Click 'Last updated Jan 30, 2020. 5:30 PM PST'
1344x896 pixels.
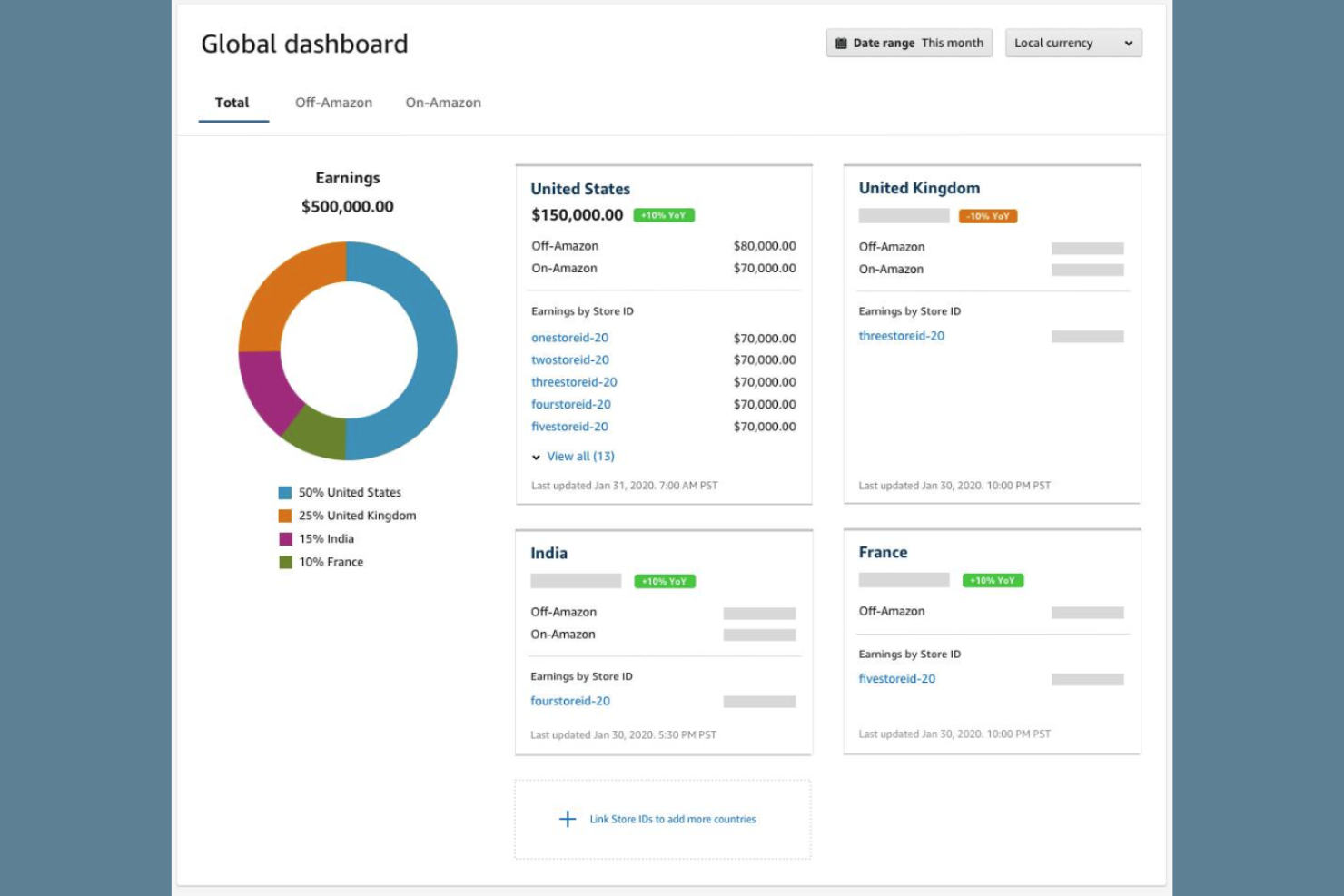pos(623,734)
